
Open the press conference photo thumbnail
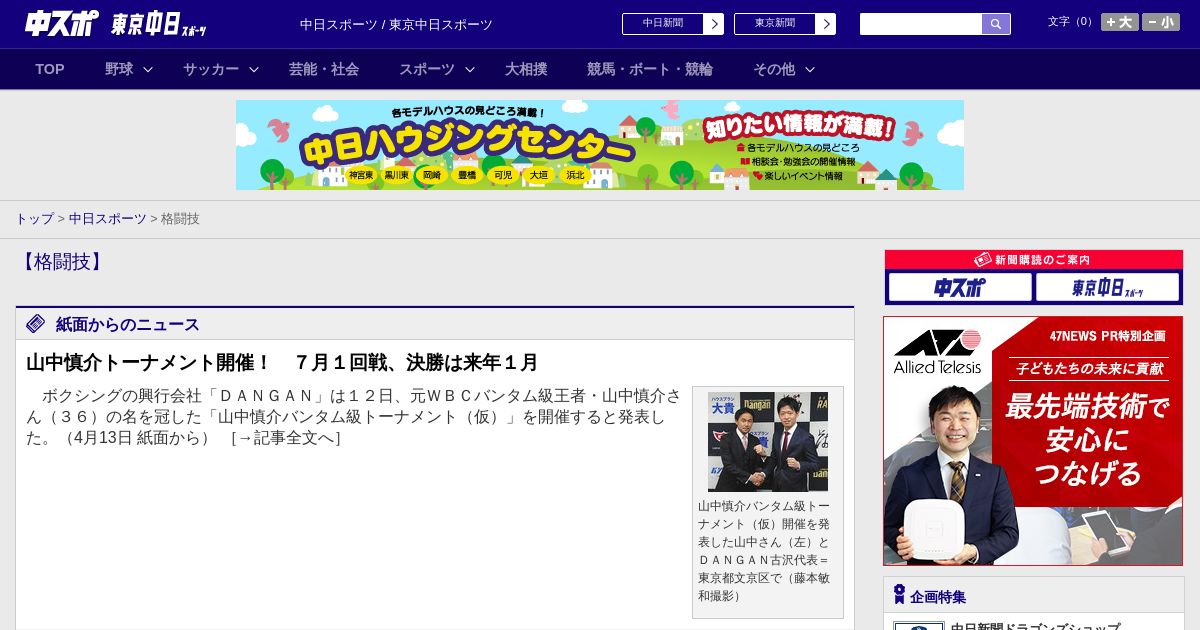pyautogui.click(x=768, y=441)
